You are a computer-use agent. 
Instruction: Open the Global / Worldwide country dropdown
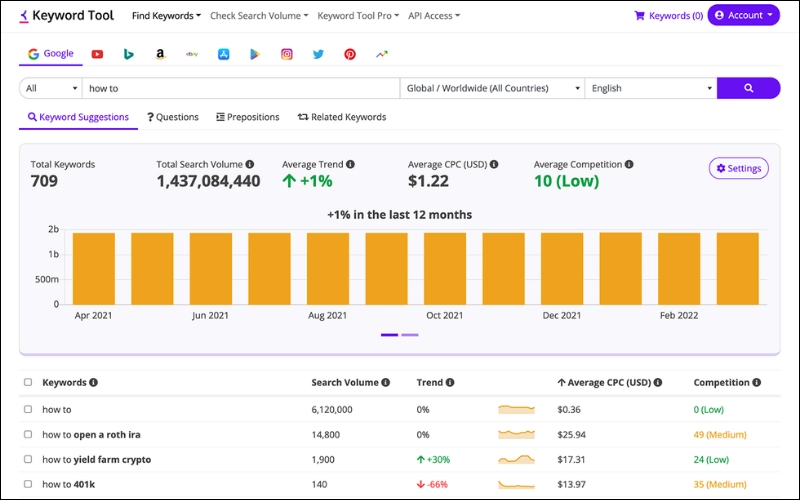click(x=492, y=88)
